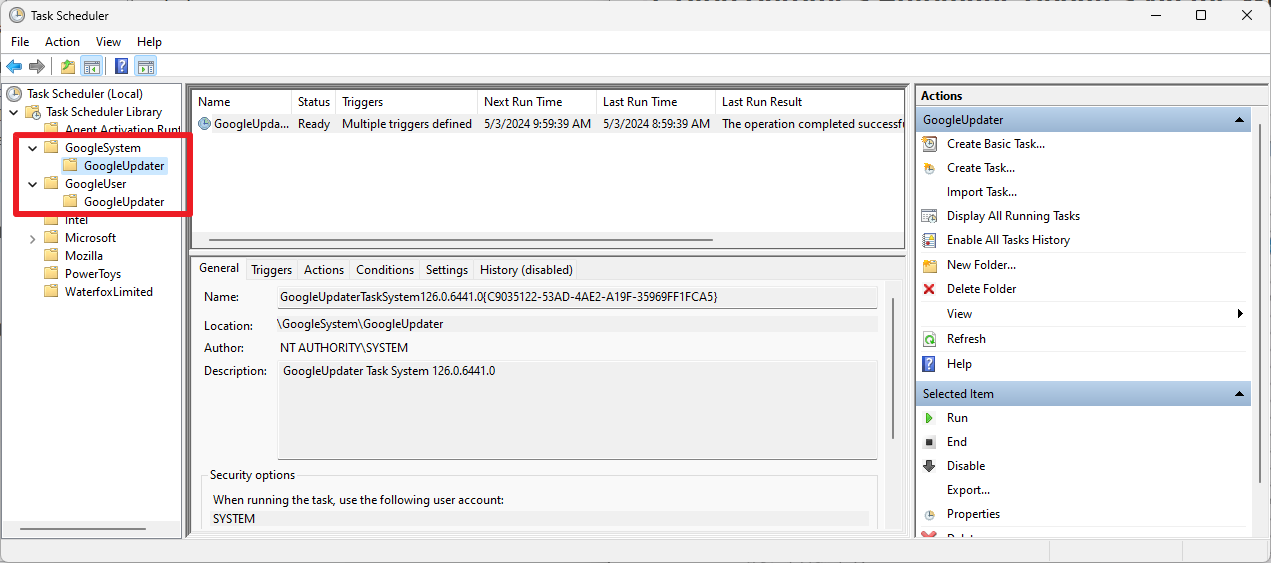The image size is (1271, 563).
Task: Toggle the Show/Hide Console Tree toolbar icon
Action: coord(91,67)
